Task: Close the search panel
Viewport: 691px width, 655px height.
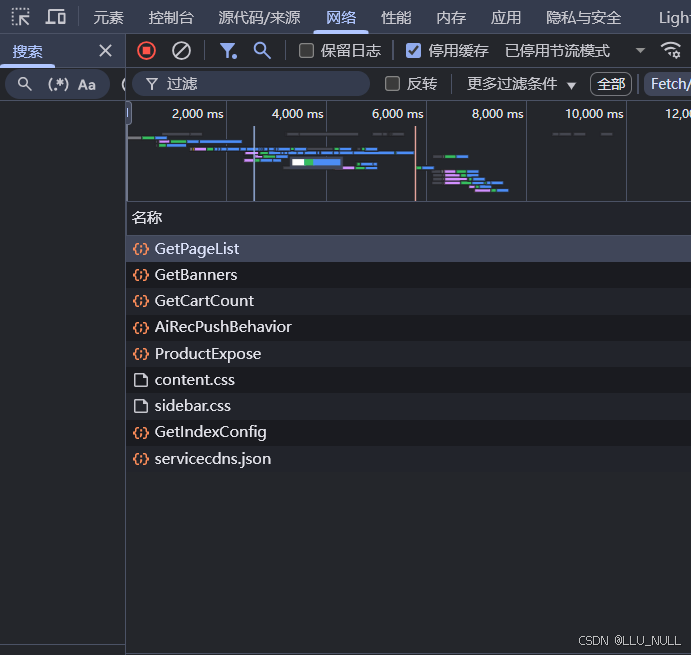Action: [105, 51]
